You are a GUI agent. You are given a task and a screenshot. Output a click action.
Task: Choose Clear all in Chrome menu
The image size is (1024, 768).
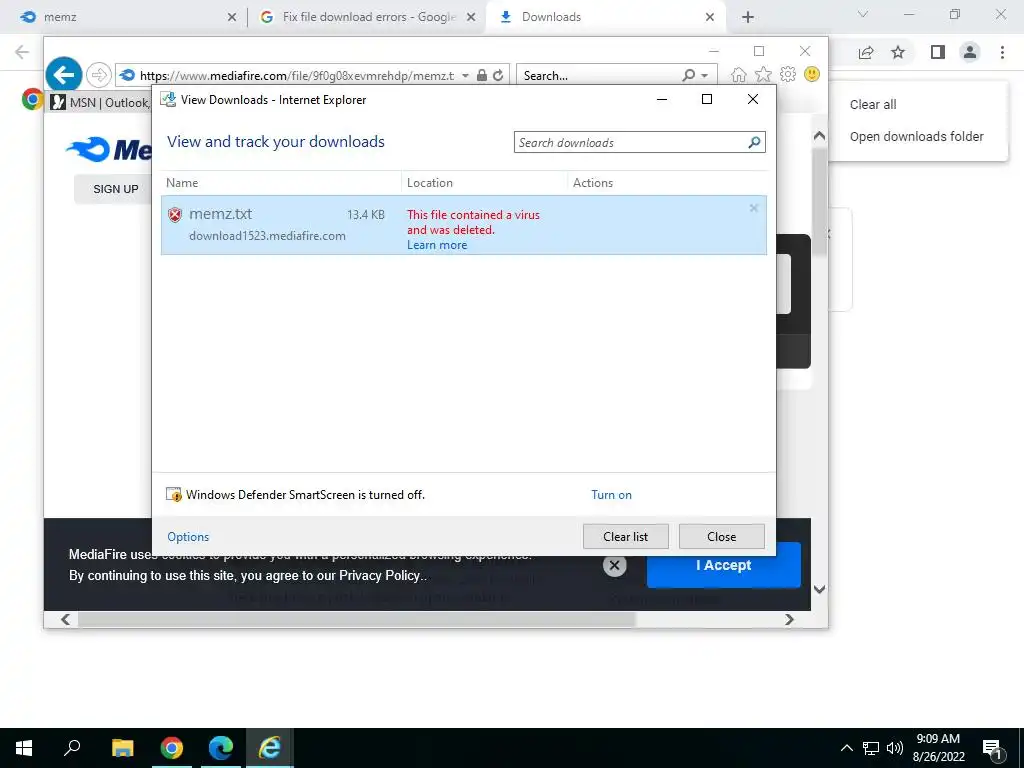click(x=872, y=104)
